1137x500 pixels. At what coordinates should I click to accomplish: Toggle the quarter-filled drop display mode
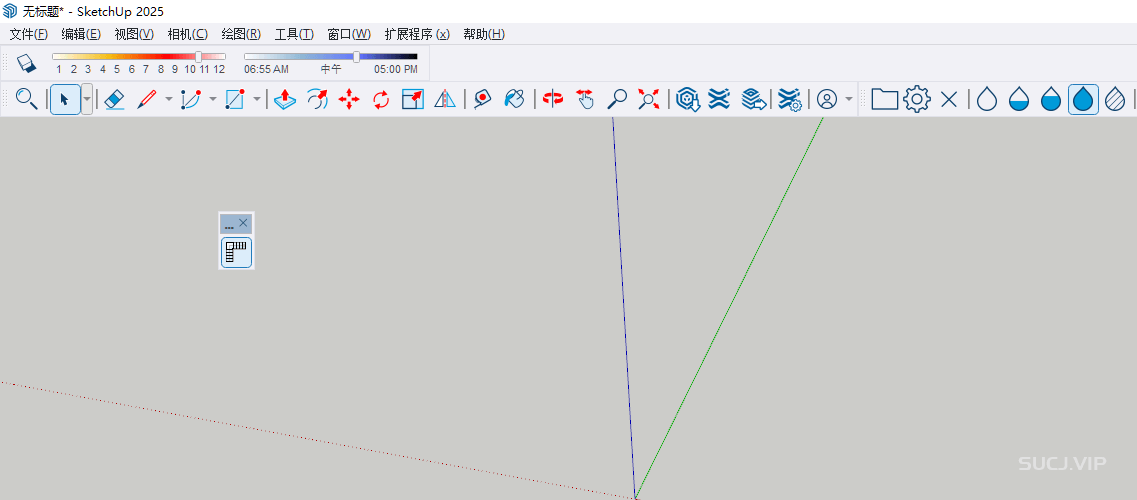coord(1019,99)
